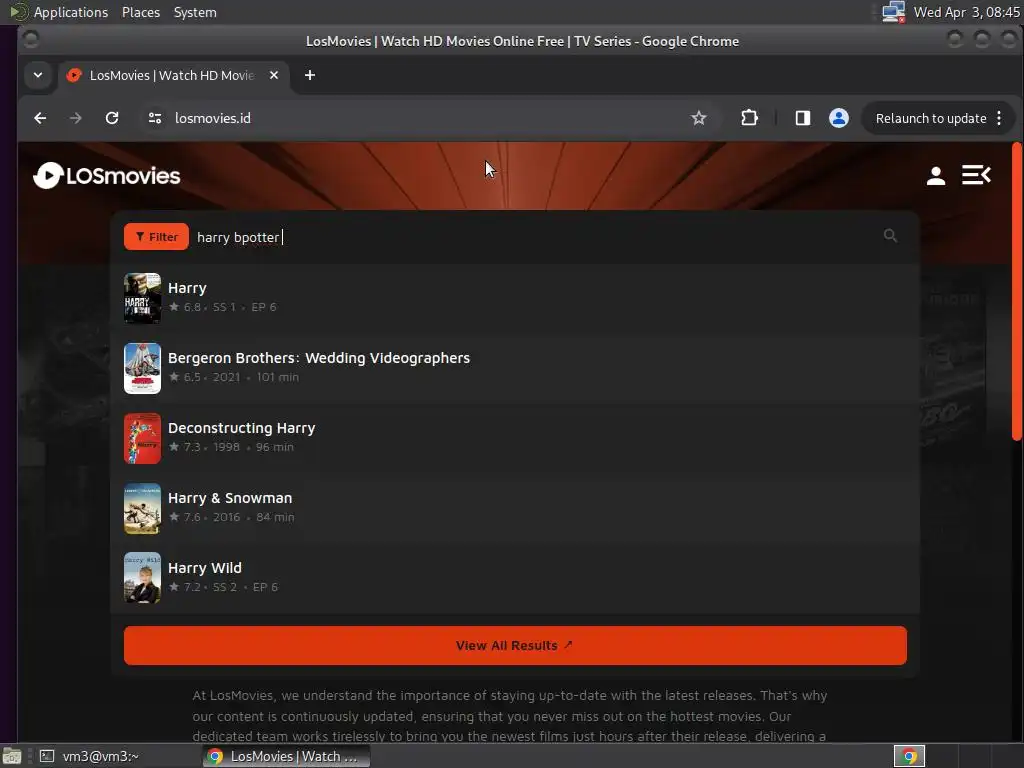The width and height of the screenshot is (1024, 768).
Task: Open the Deconstructing Harry poster thumbnail
Action: point(142,438)
